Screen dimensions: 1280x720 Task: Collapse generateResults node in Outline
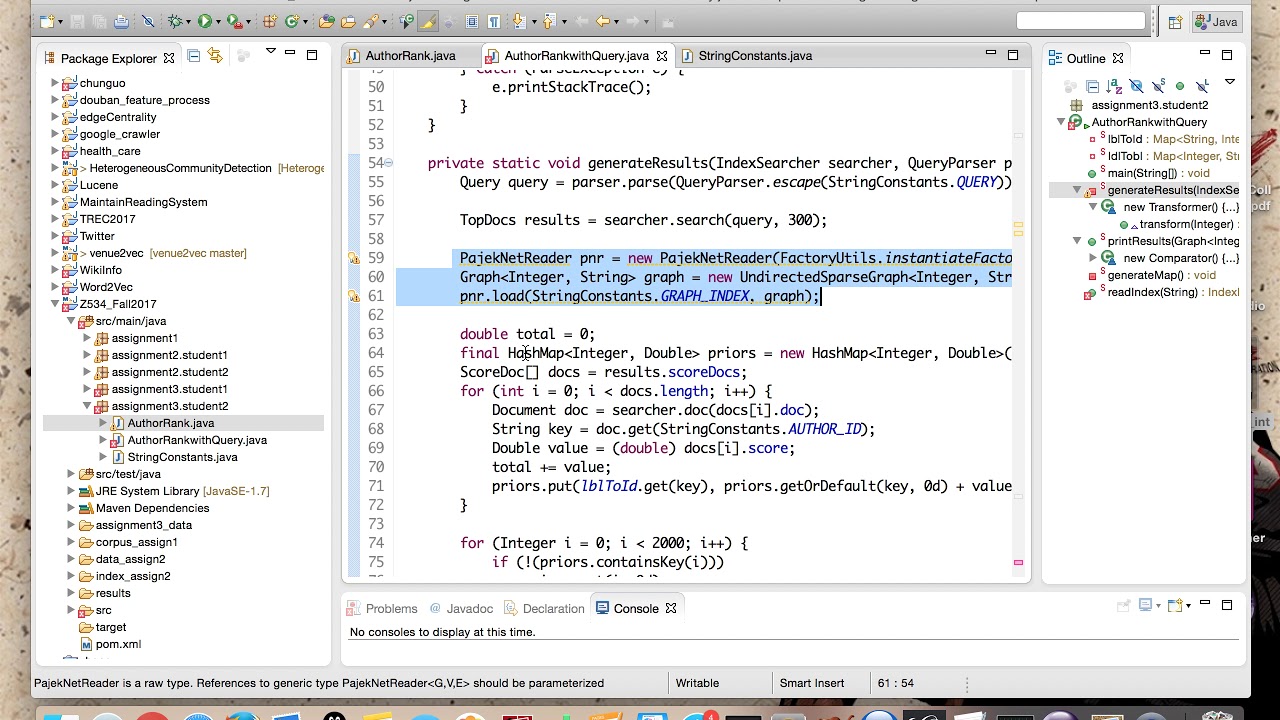1077,190
